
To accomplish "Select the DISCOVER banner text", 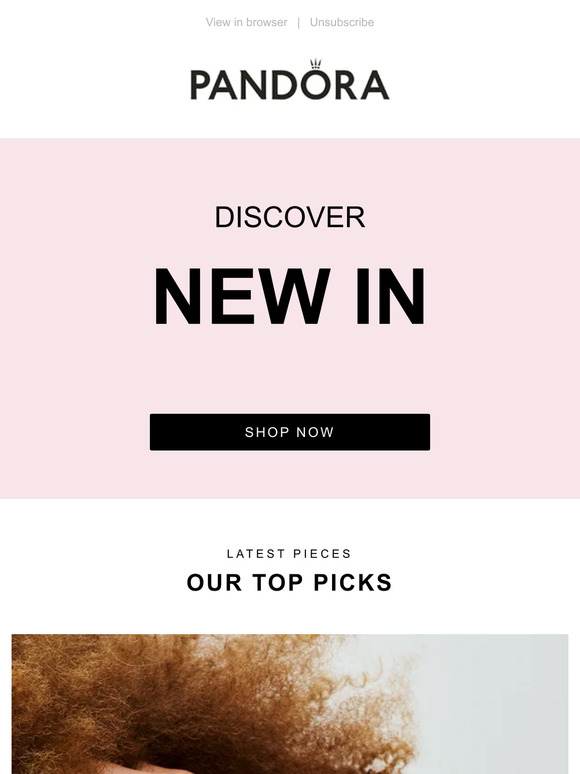I will tap(290, 217).
